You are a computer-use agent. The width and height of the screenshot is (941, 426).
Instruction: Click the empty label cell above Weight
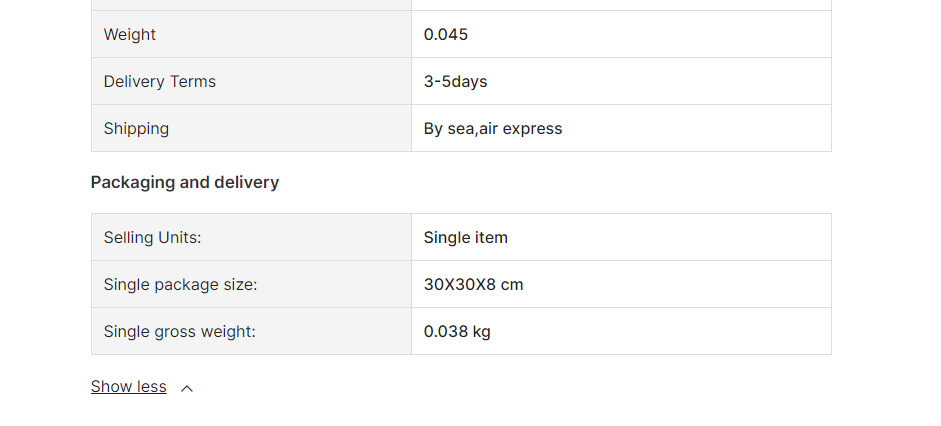(x=251, y=5)
